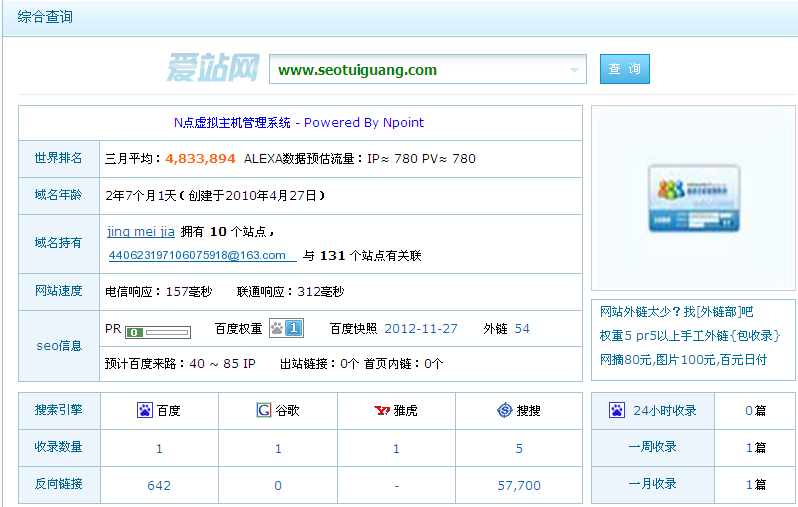Click the Soso backlinks count 57,700
Viewport: 798px width, 507px height.
(x=518, y=485)
